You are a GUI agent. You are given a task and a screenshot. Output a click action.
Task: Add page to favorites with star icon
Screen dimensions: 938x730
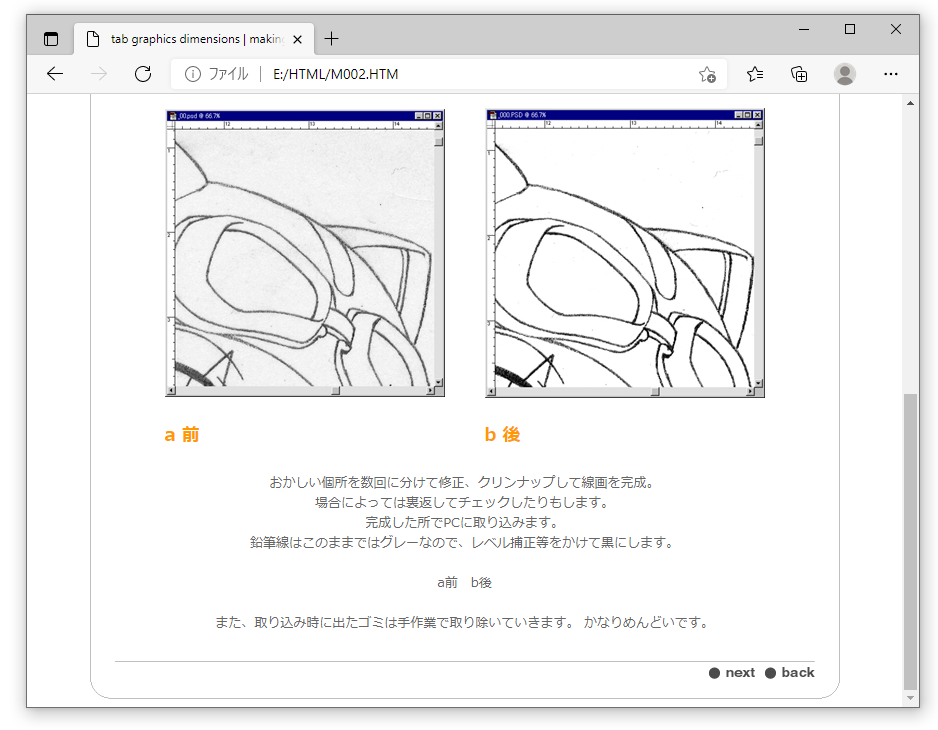(x=707, y=74)
